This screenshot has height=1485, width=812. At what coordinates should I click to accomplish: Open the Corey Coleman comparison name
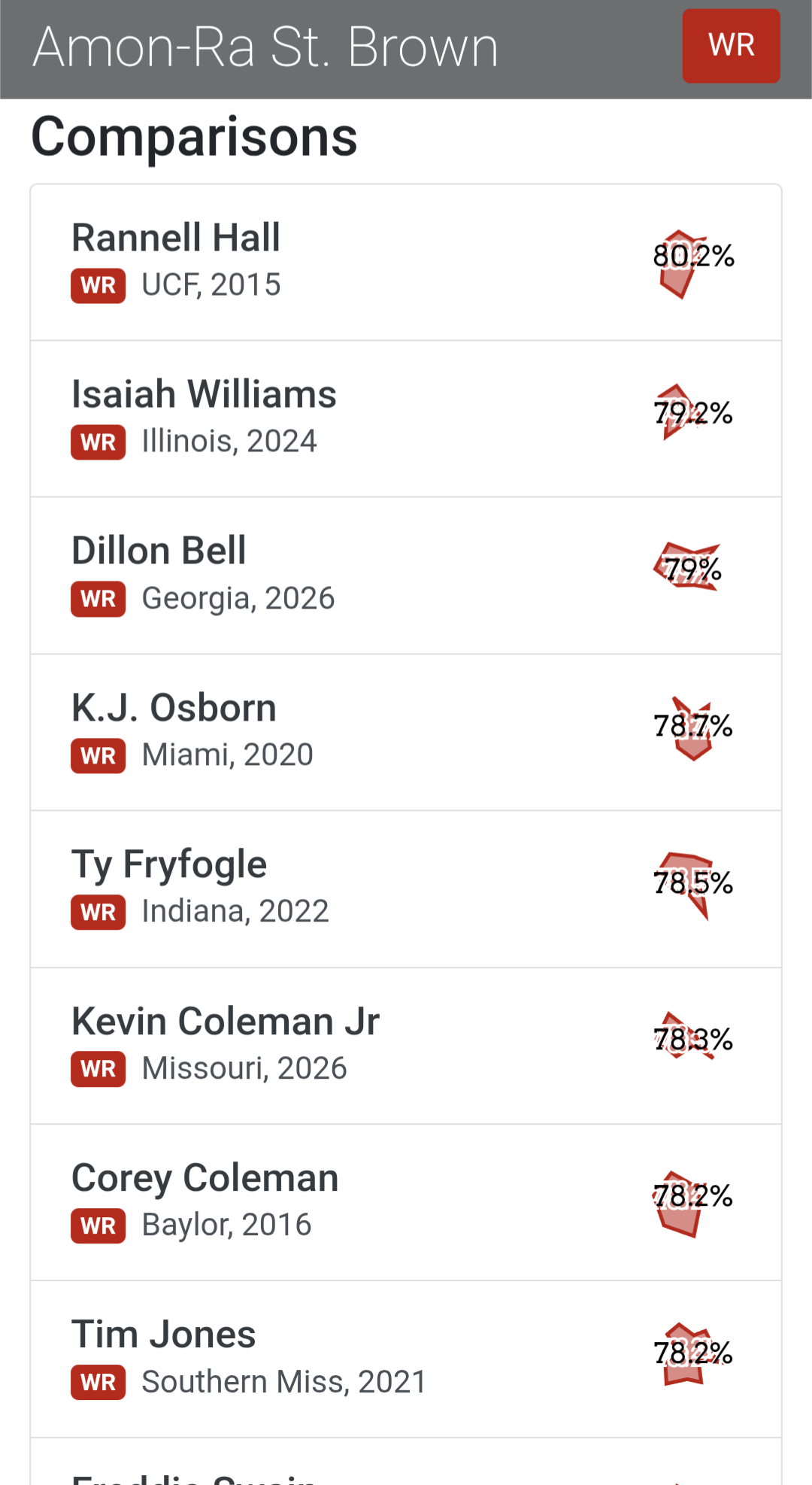(x=205, y=1178)
